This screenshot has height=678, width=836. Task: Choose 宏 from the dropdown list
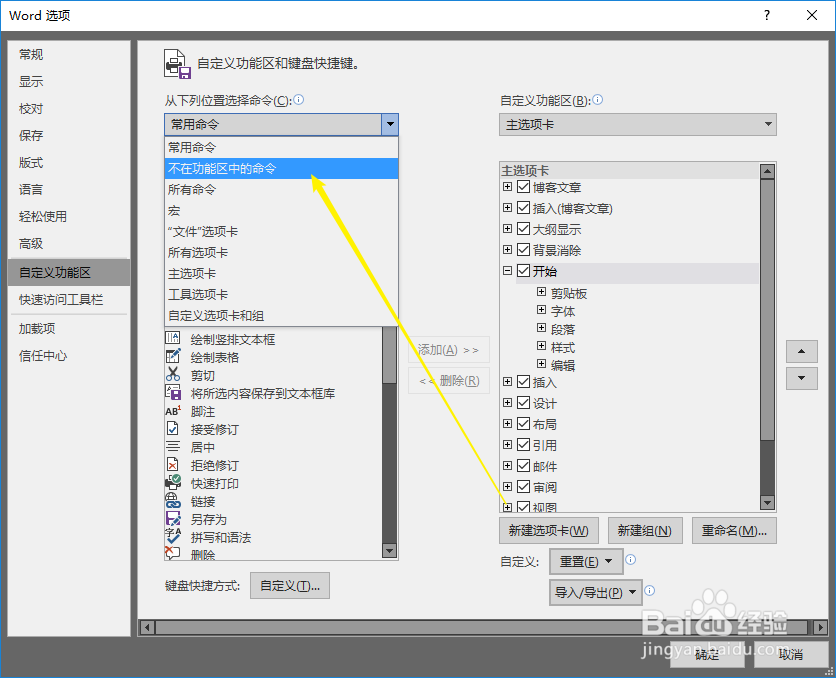click(x=282, y=211)
